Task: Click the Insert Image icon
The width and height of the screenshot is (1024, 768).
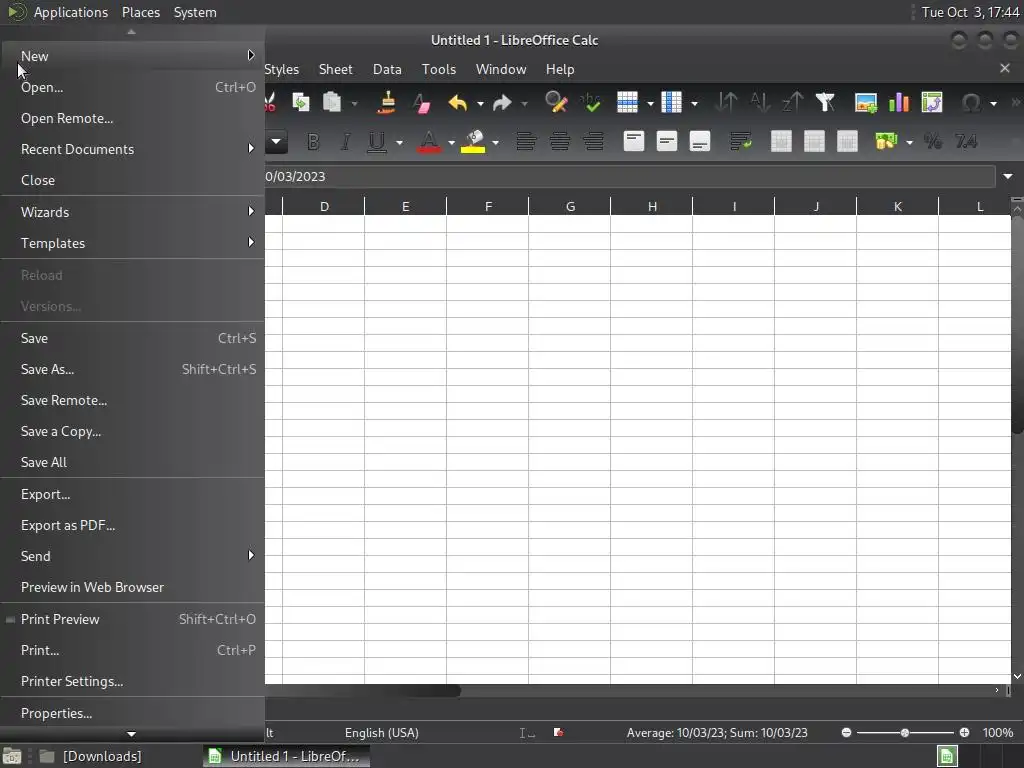Action: 866,103
